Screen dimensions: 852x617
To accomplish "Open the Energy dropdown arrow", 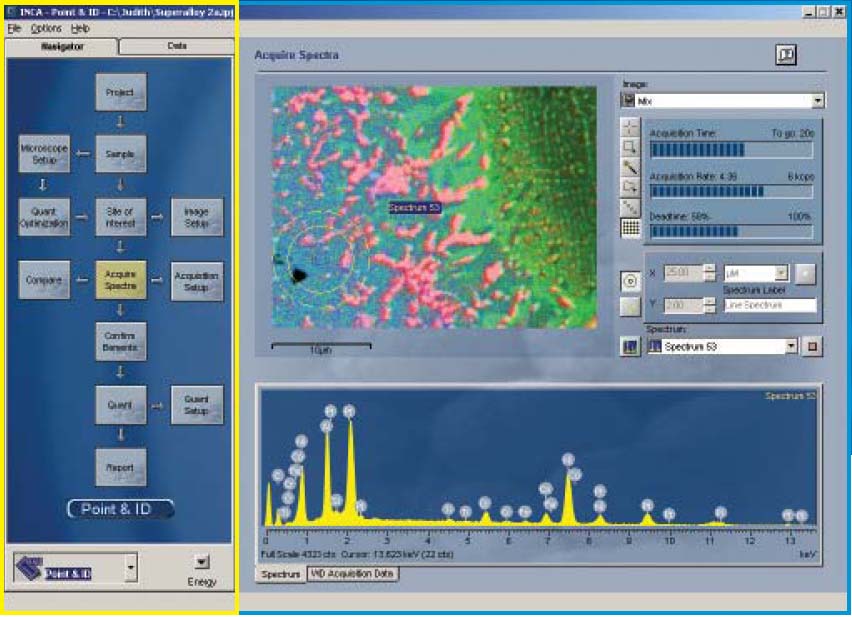I will tap(202, 562).
